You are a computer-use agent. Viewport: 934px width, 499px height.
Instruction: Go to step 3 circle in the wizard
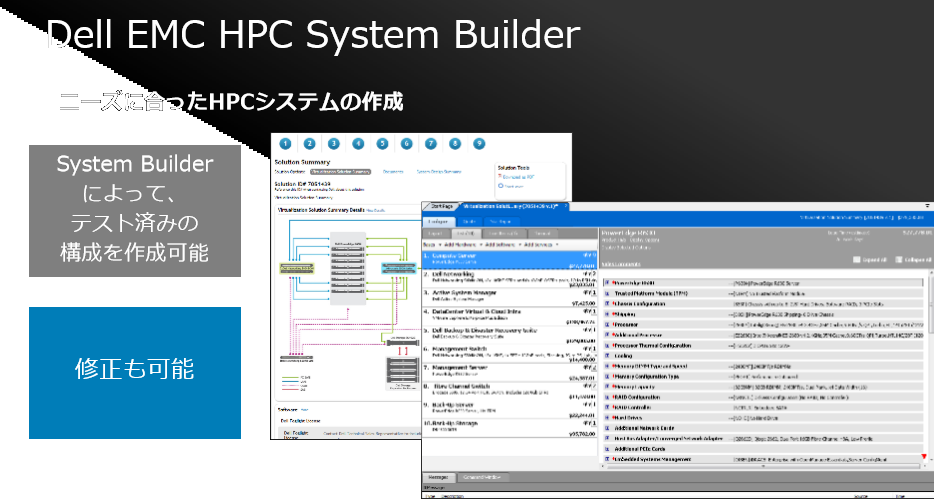coord(334,144)
